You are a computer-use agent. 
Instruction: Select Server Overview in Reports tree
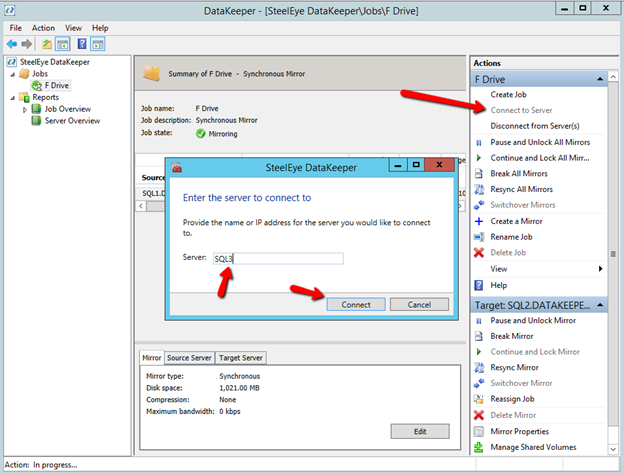pyautogui.click(x=72, y=120)
